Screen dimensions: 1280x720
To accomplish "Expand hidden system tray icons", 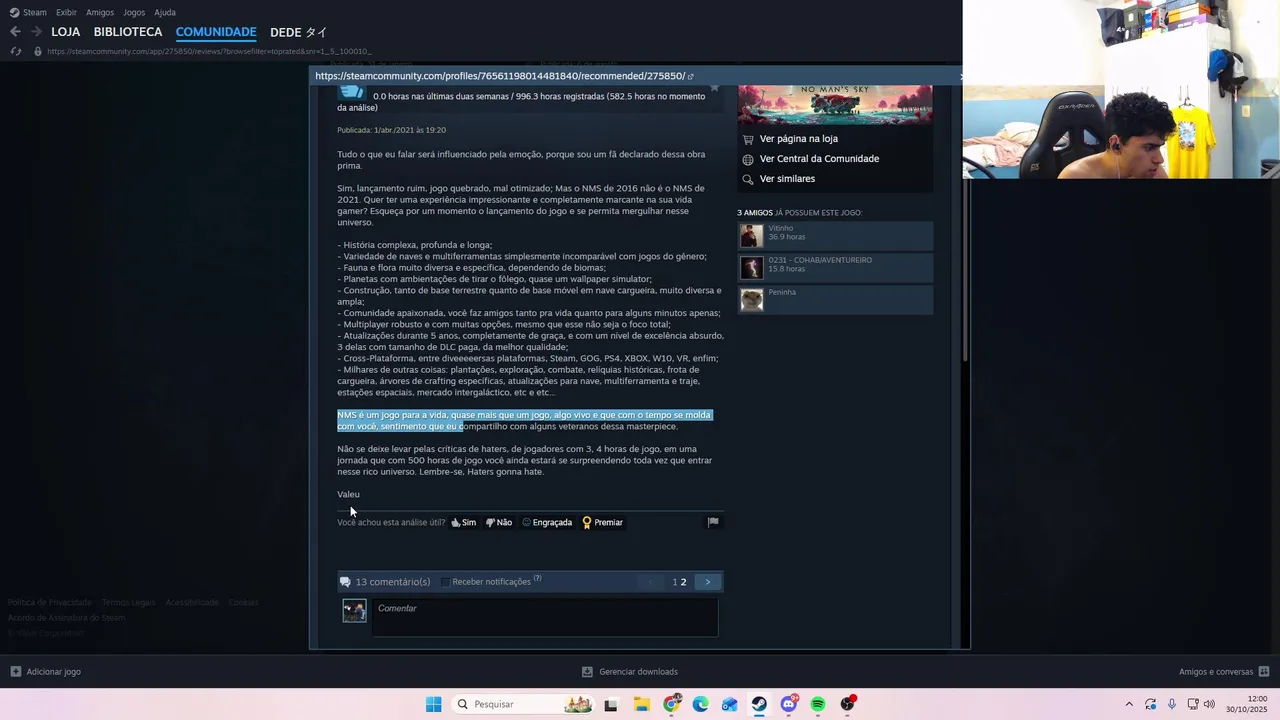I will (1129, 704).
